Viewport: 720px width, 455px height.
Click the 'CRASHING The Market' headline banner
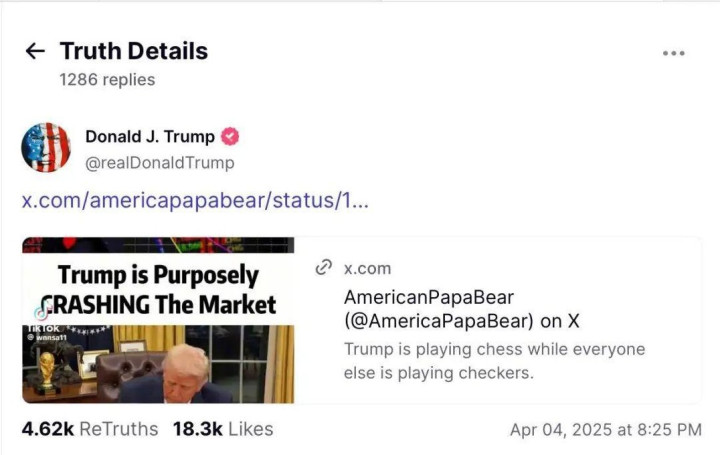(160, 303)
